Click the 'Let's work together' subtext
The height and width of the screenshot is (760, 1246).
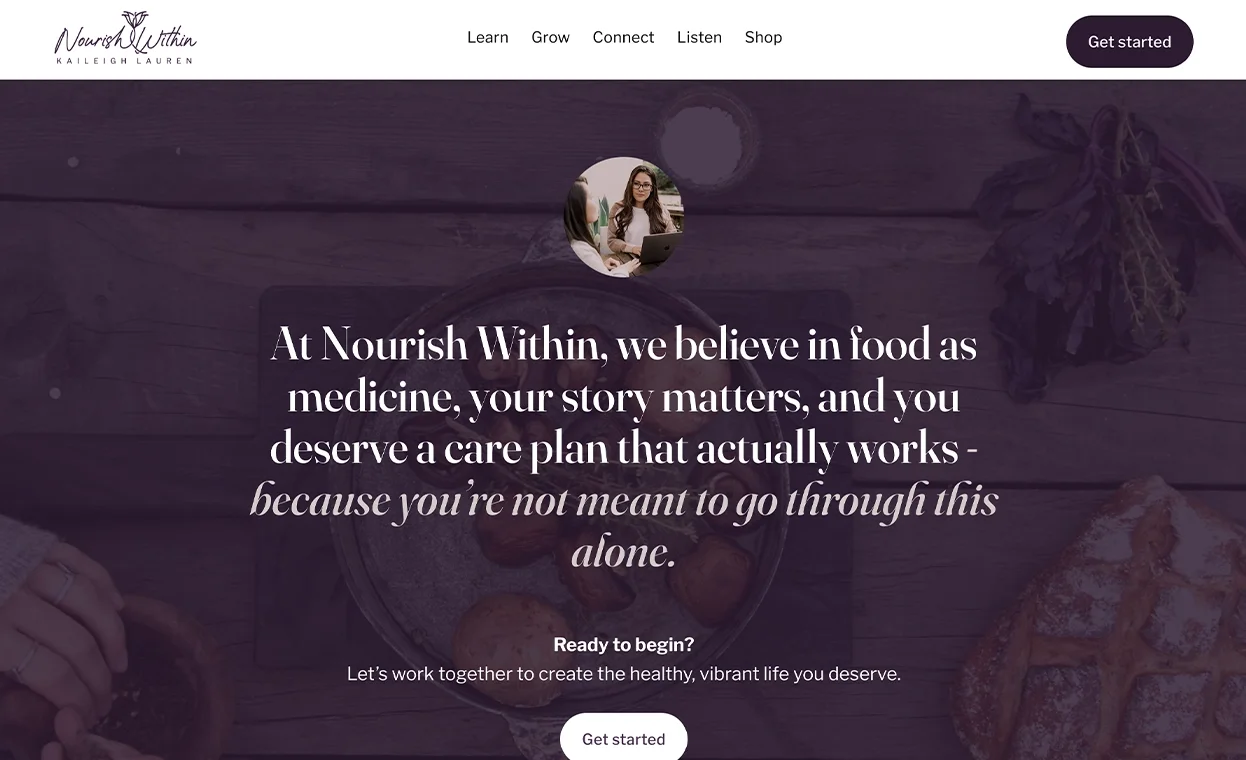[x=623, y=674]
